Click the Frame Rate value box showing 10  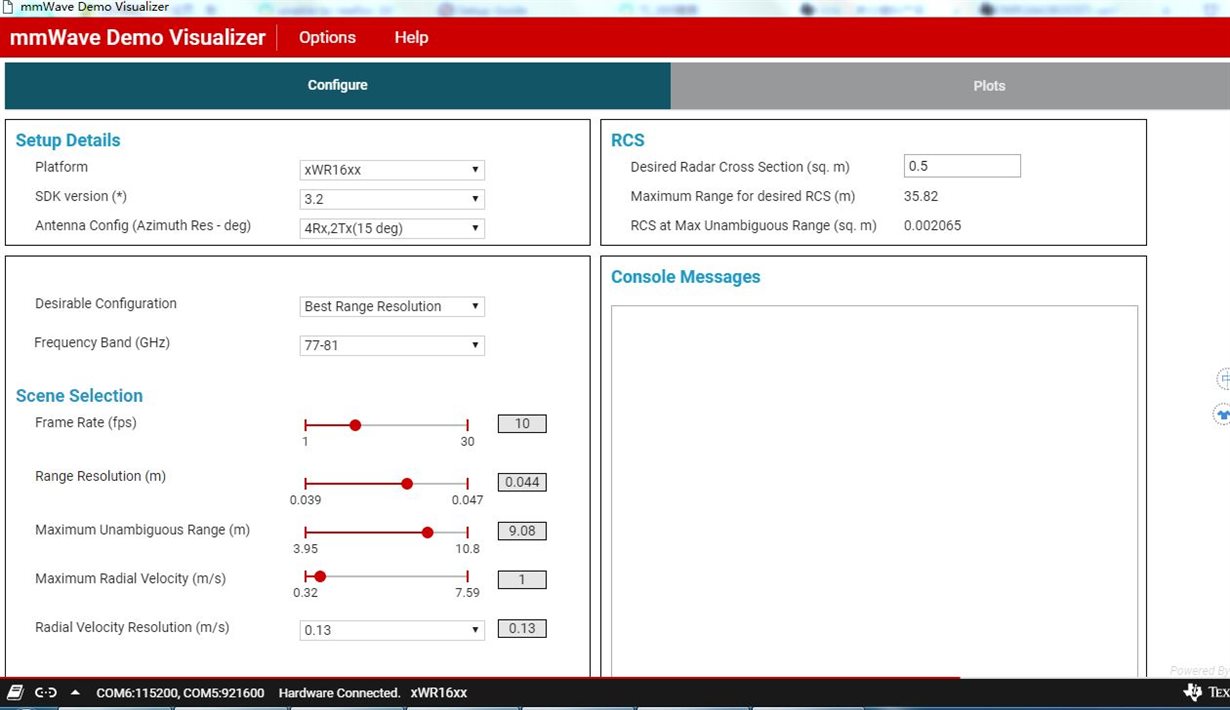[522, 424]
